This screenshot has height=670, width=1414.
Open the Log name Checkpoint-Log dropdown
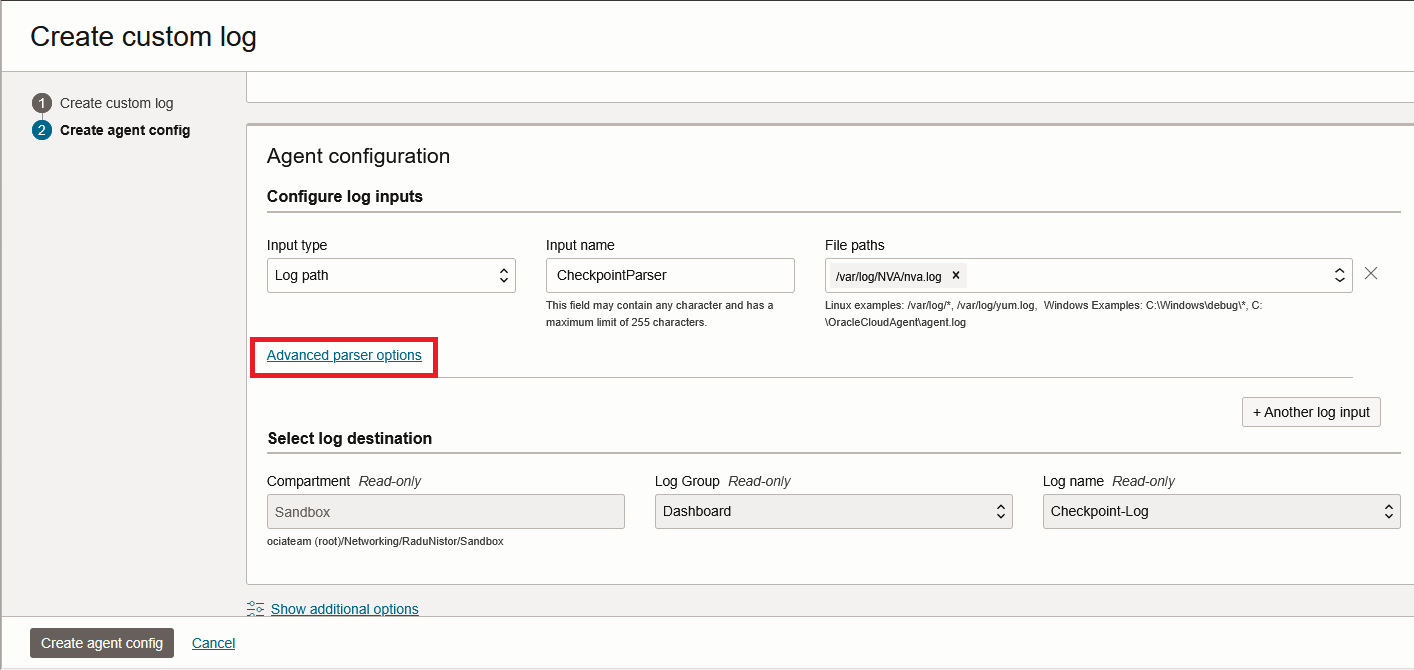click(1220, 511)
